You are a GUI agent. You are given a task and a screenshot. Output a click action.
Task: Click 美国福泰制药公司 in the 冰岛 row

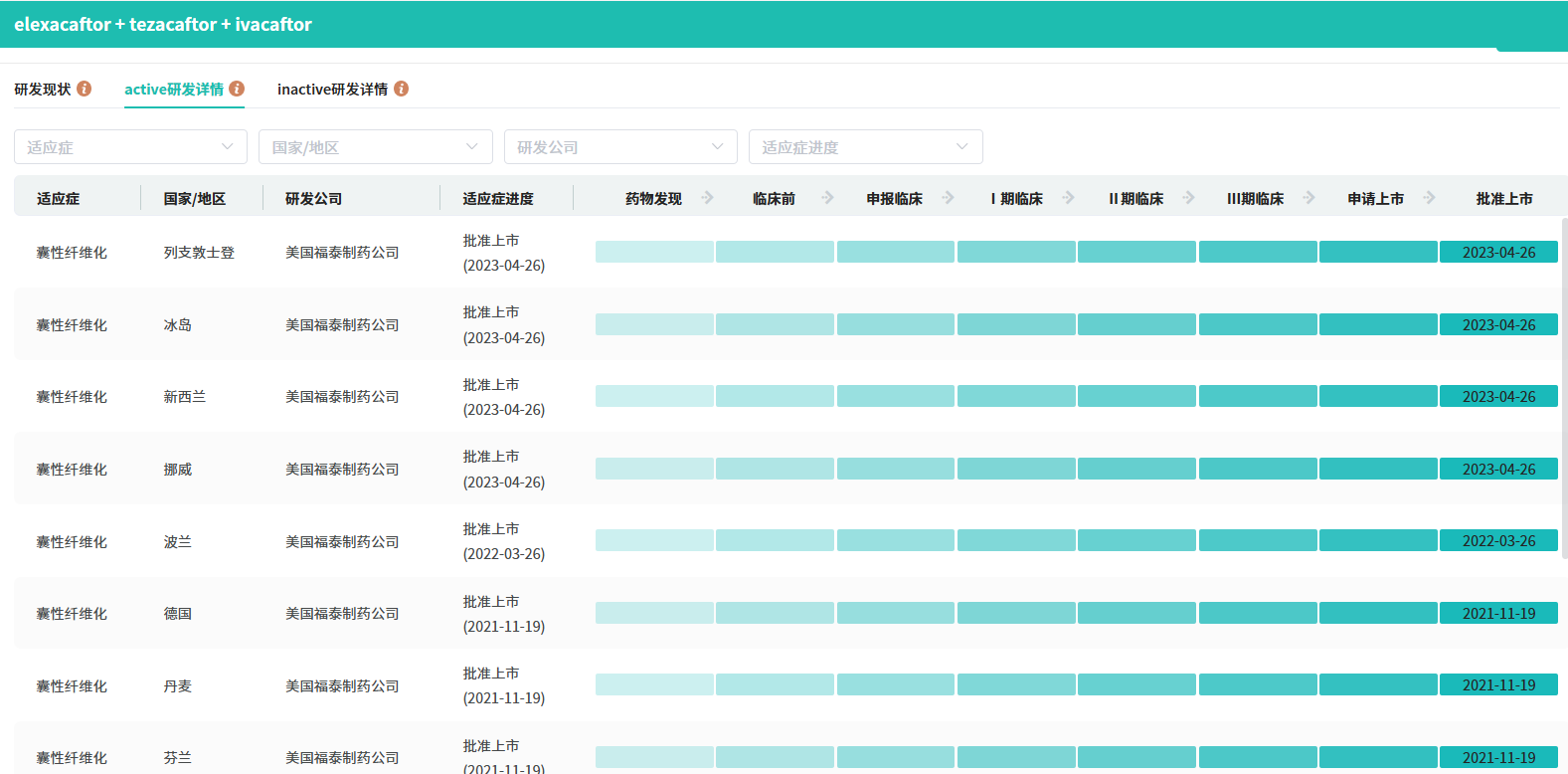point(342,325)
